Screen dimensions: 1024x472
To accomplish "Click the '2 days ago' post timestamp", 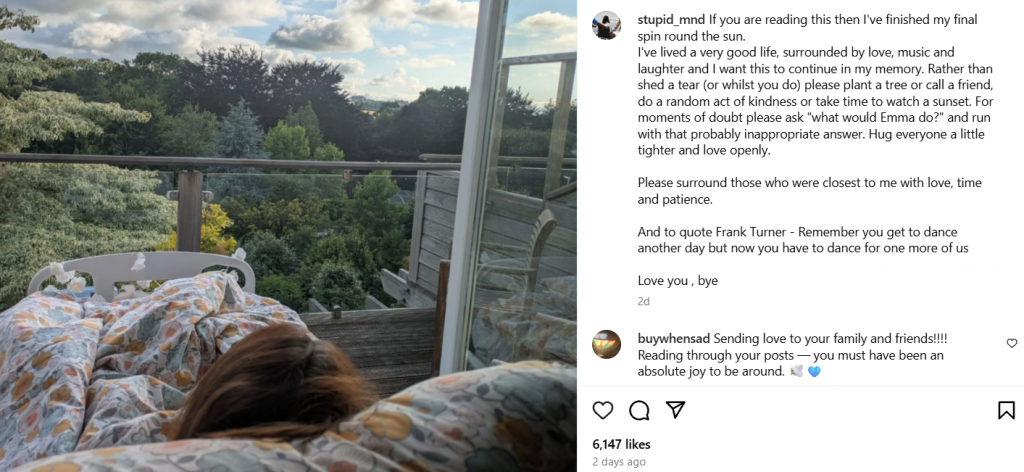I will click(618, 462).
